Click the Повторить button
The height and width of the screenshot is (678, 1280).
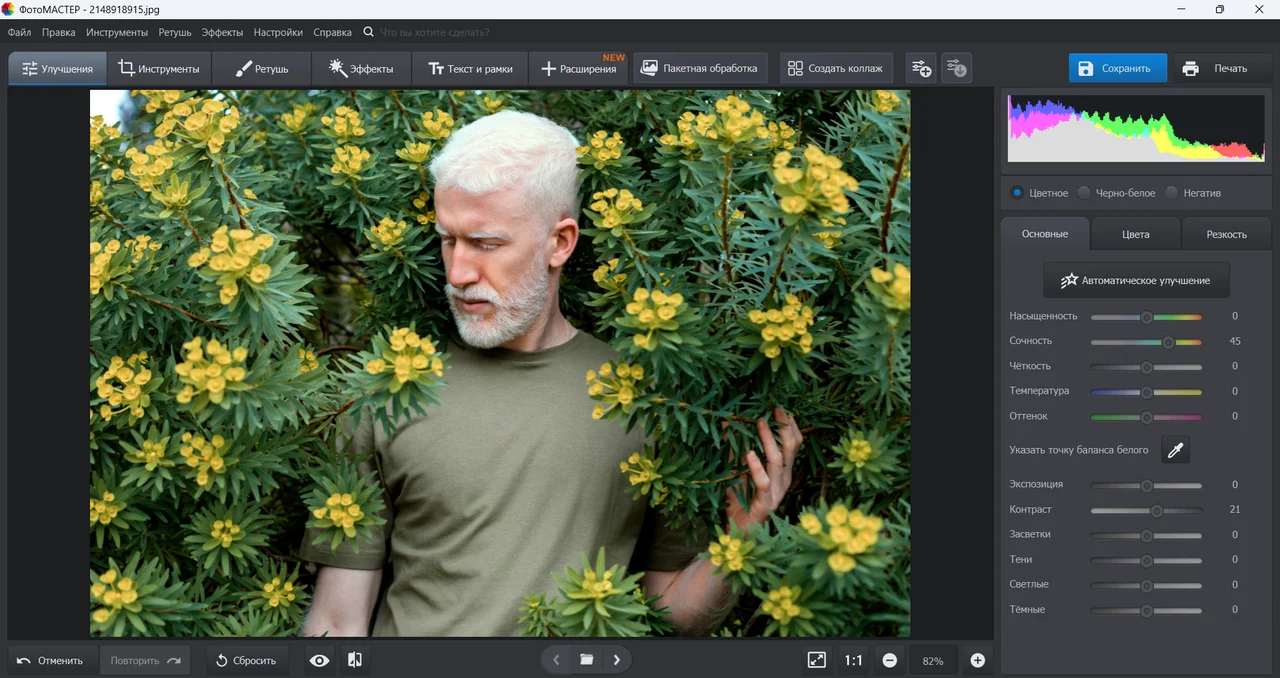(x=145, y=660)
